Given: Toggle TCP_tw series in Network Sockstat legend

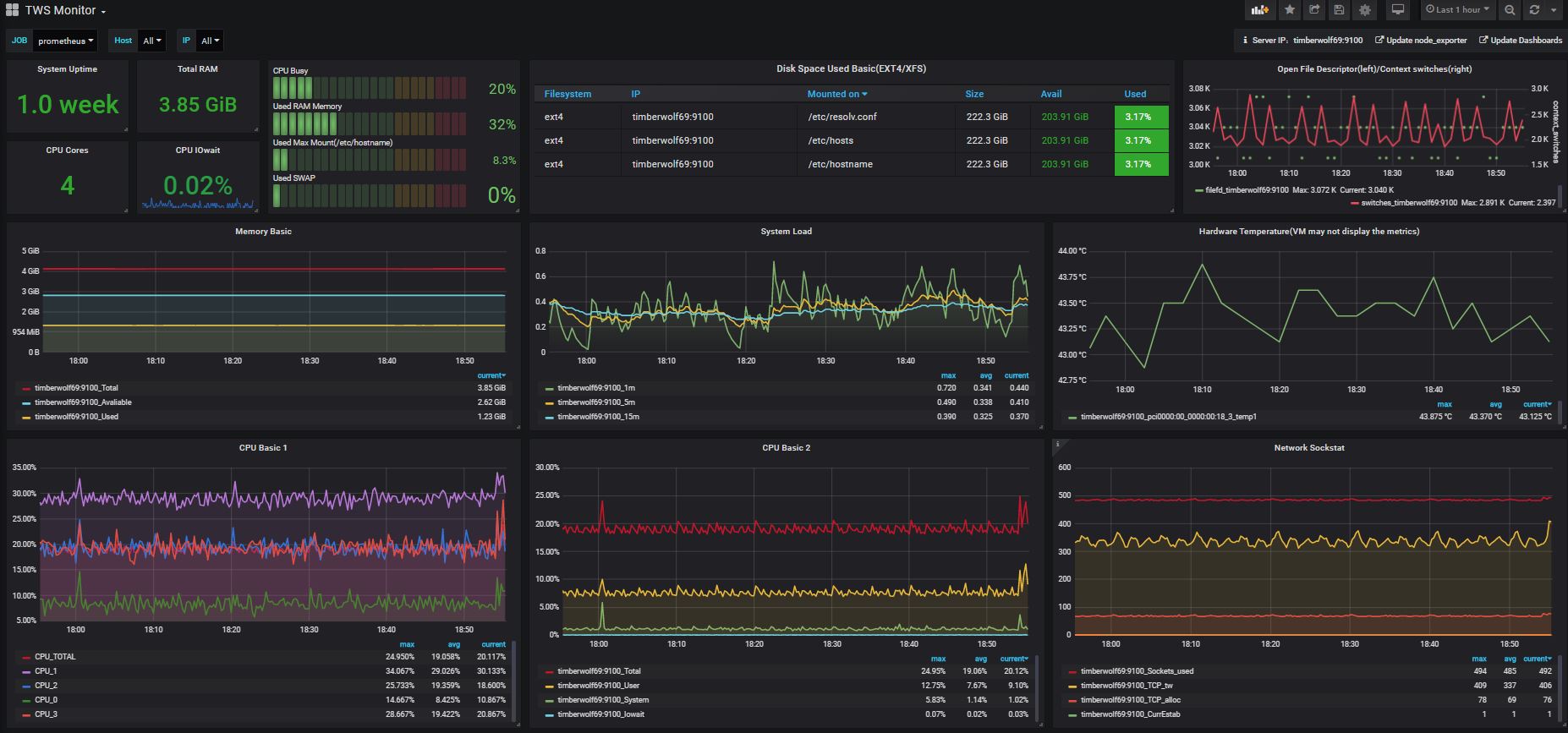Looking at the screenshot, I should click(x=1127, y=686).
